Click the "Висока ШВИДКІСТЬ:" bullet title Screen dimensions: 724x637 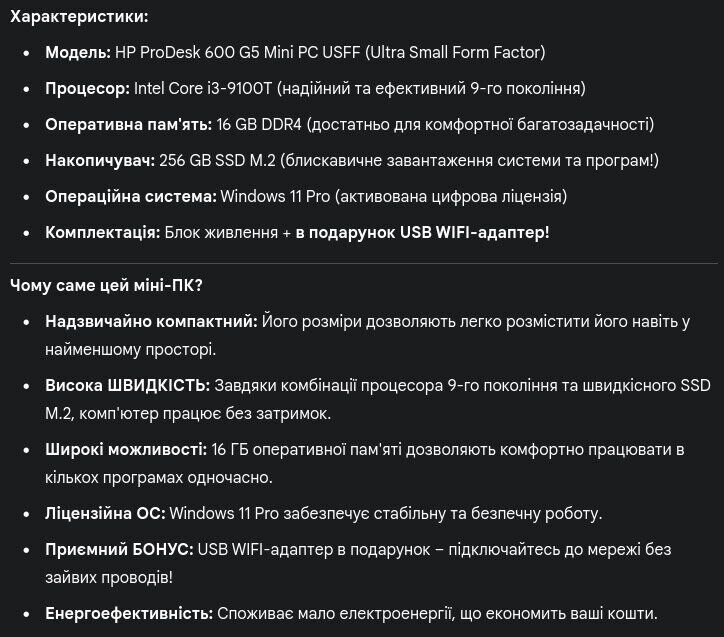[127, 385]
